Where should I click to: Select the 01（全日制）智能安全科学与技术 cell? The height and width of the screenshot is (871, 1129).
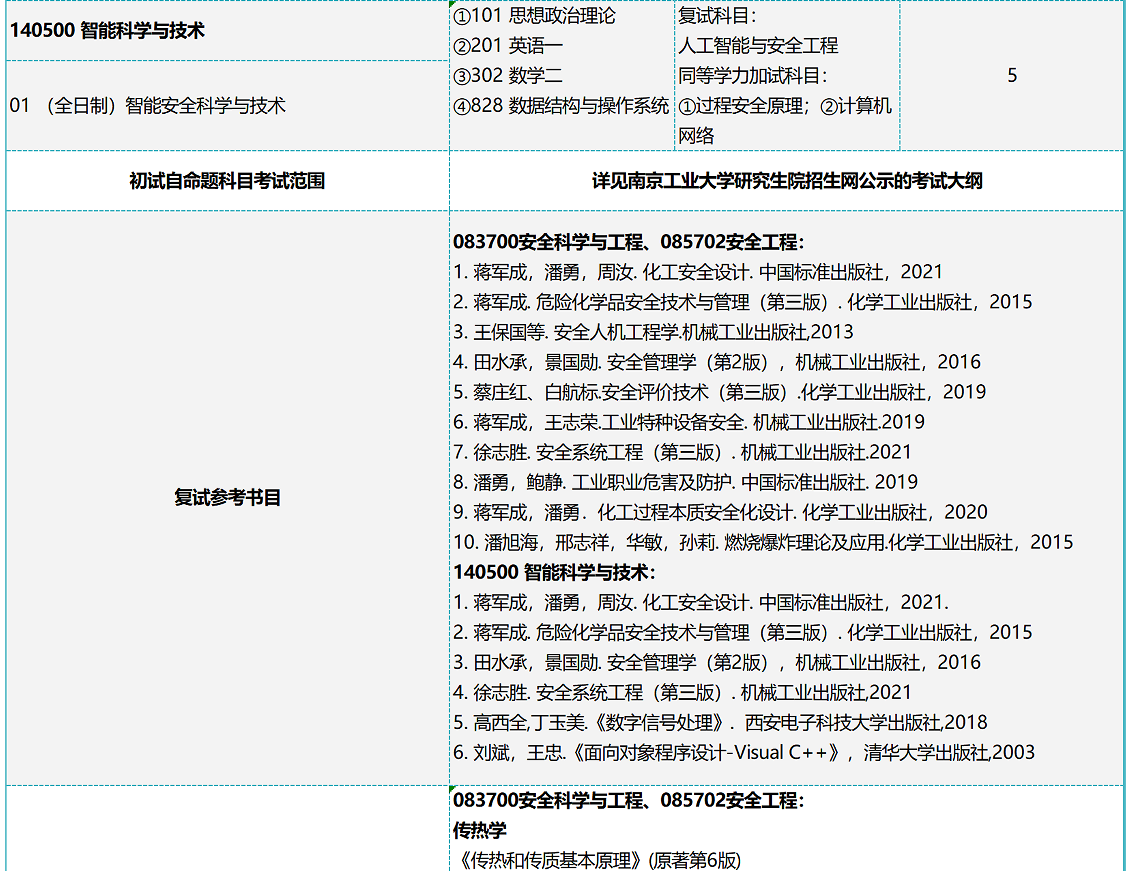pyautogui.click(x=148, y=105)
